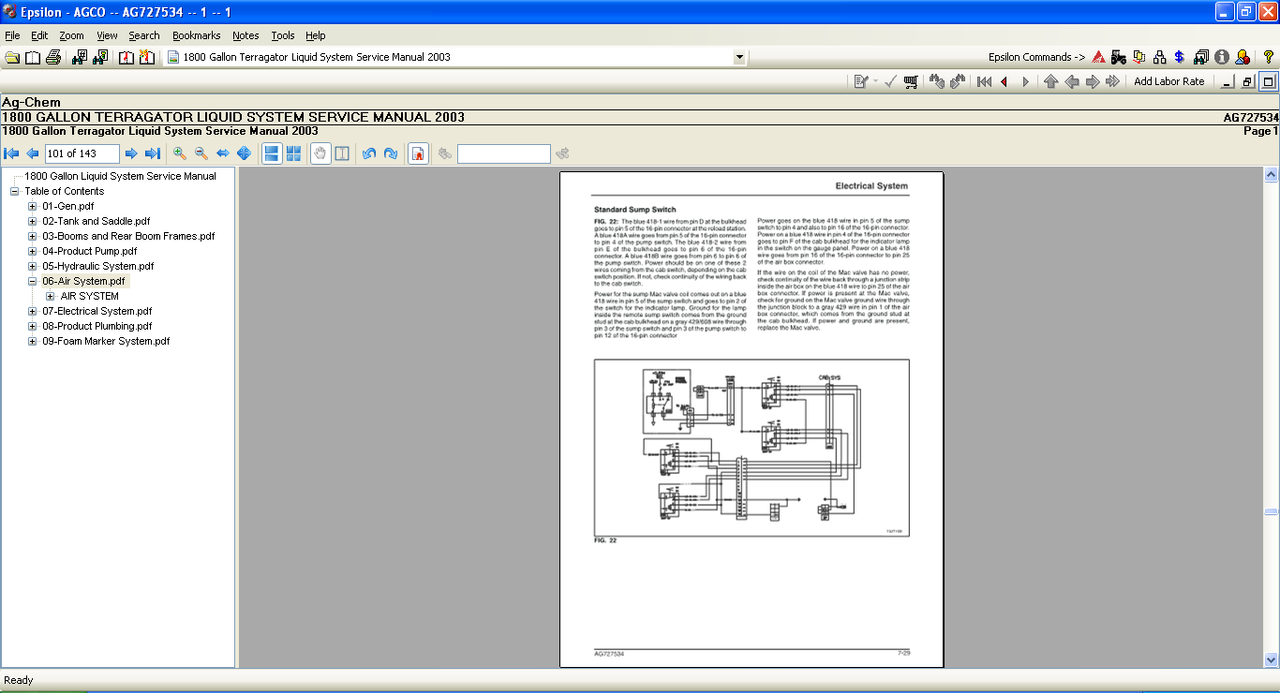Go to the next page

pos(131,153)
